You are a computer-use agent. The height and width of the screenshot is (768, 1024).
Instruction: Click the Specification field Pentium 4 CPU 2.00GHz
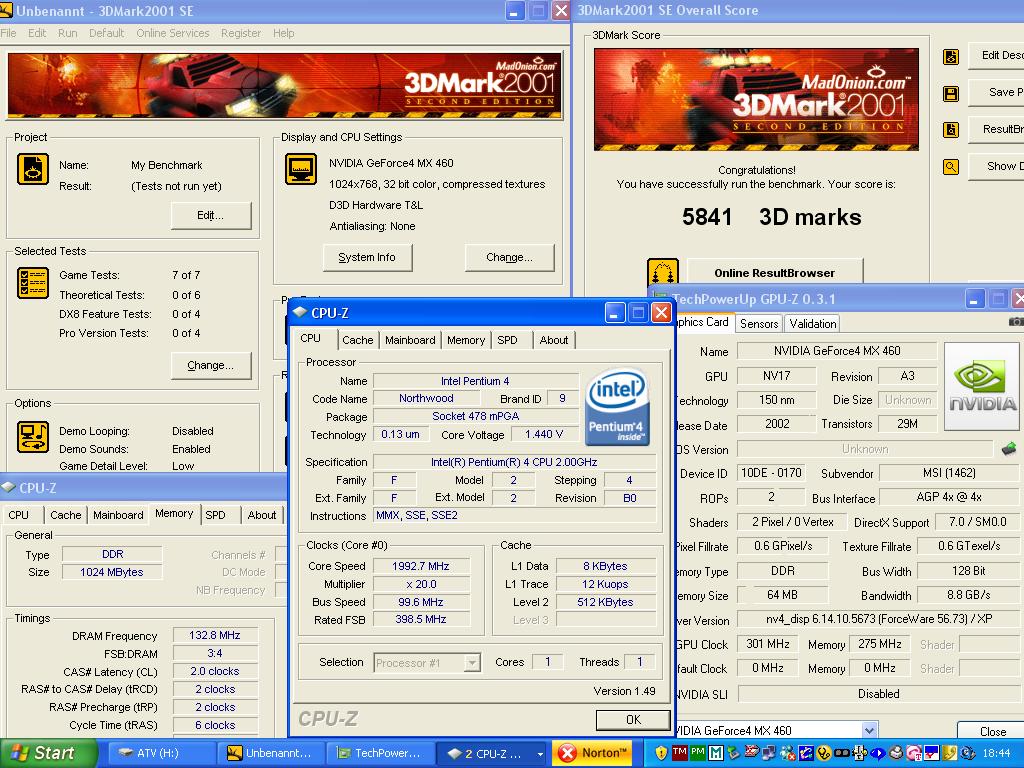click(x=514, y=462)
